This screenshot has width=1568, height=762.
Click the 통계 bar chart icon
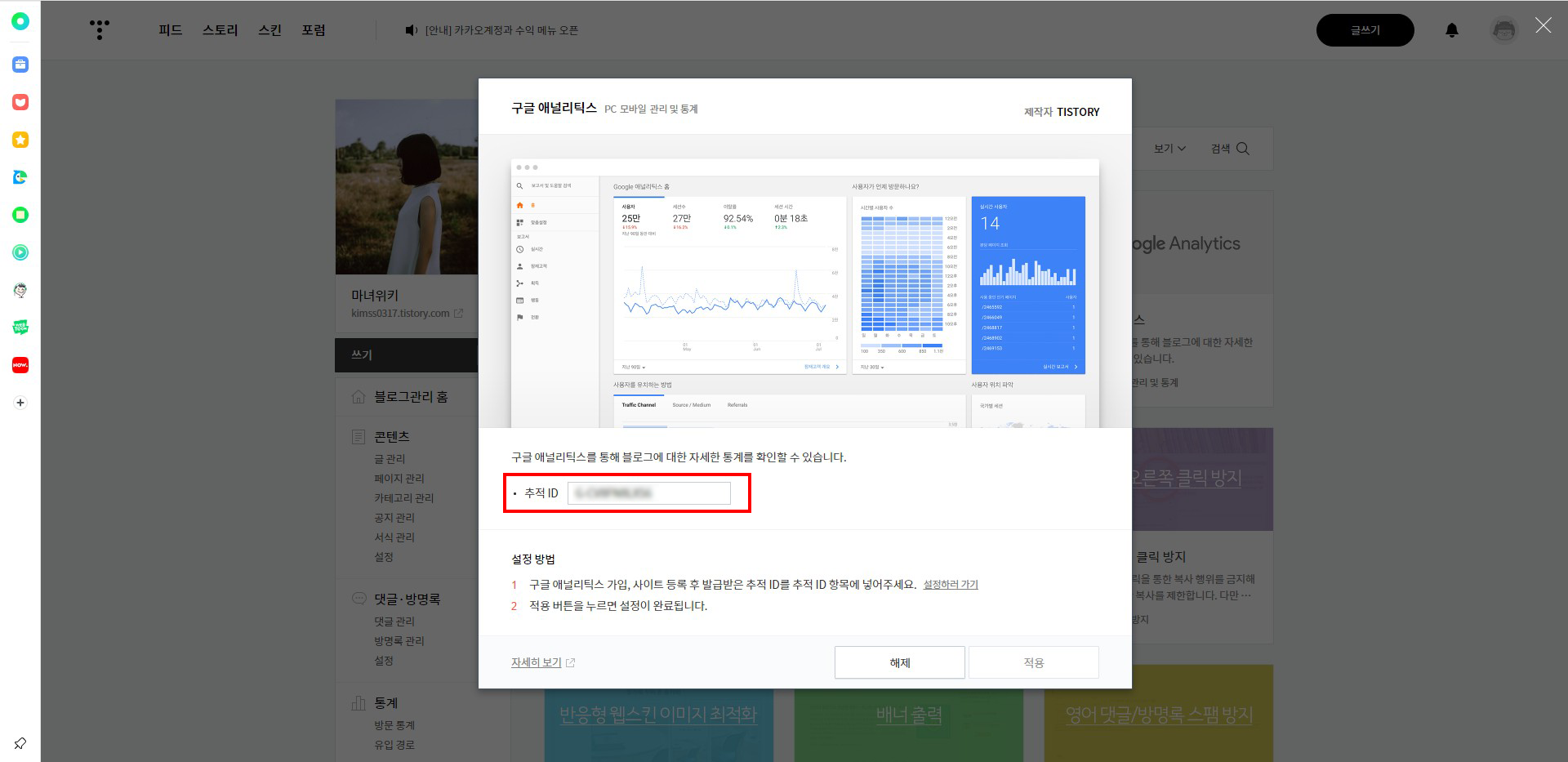coord(358,703)
